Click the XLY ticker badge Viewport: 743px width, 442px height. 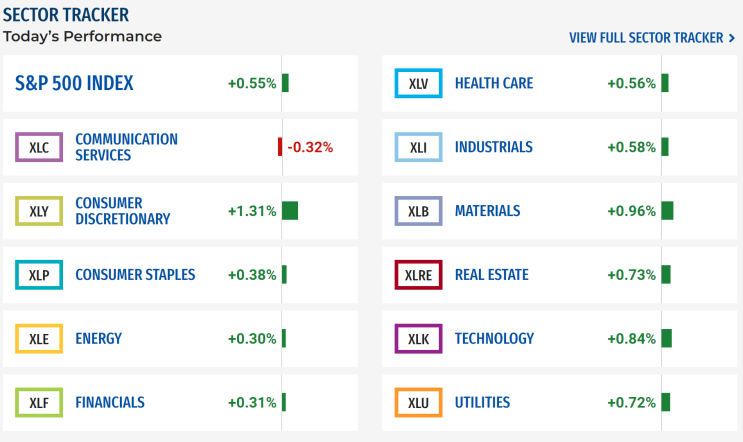pos(40,211)
